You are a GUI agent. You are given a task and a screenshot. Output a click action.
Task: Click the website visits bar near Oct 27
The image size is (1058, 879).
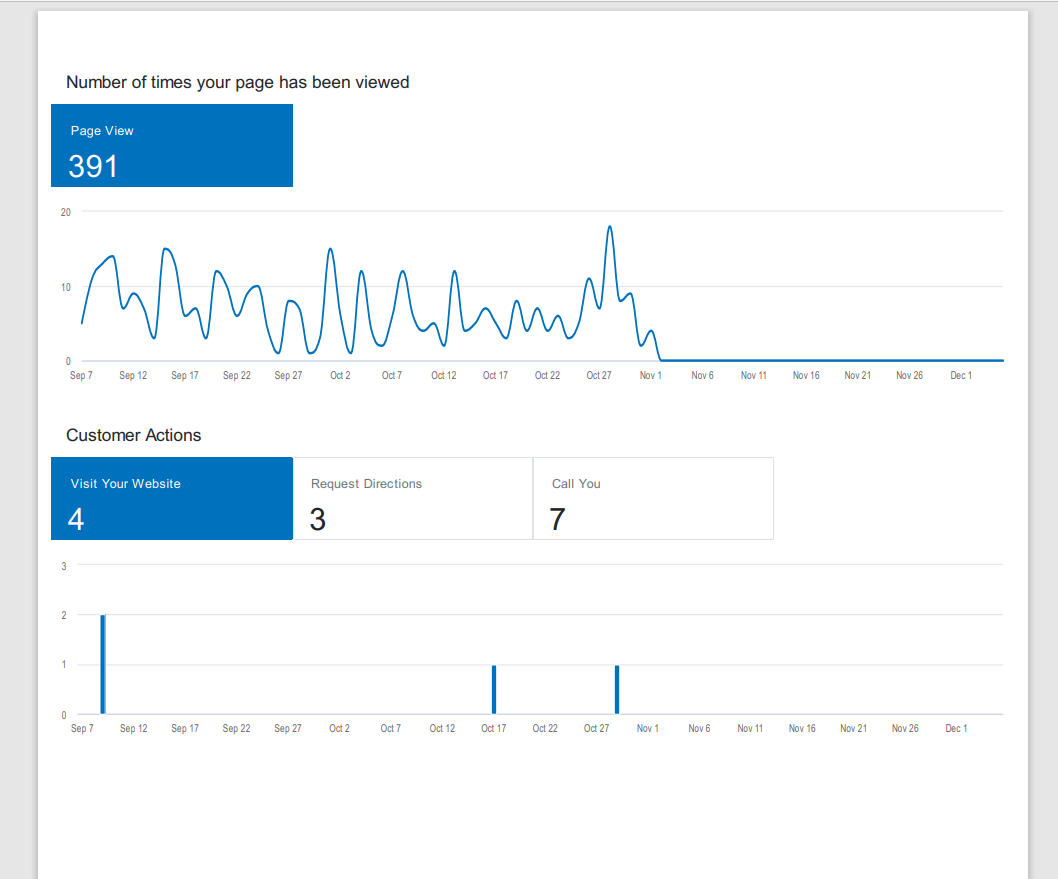pyautogui.click(x=617, y=689)
